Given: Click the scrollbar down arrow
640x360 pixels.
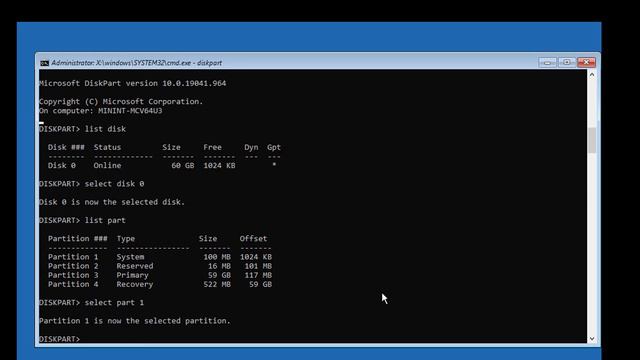Looking at the screenshot, I should pos(592,339).
